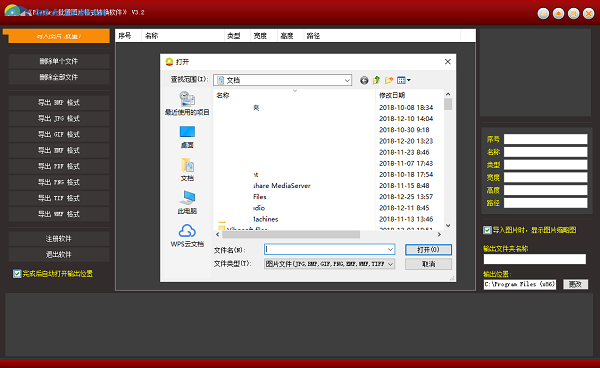Click 删除单个文件 delete single file
The height and width of the screenshot is (368, 600).
coord(59,61)
